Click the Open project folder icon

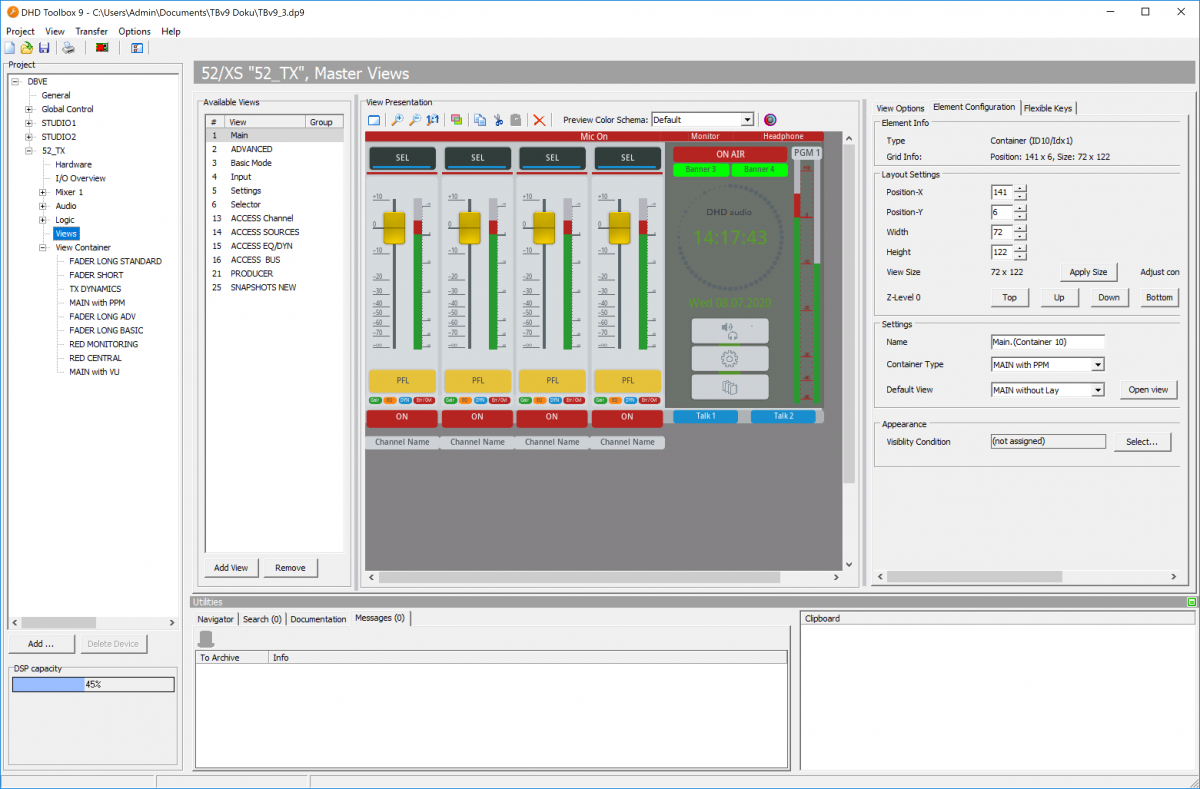pyautogui.click(x=27, y=47)
